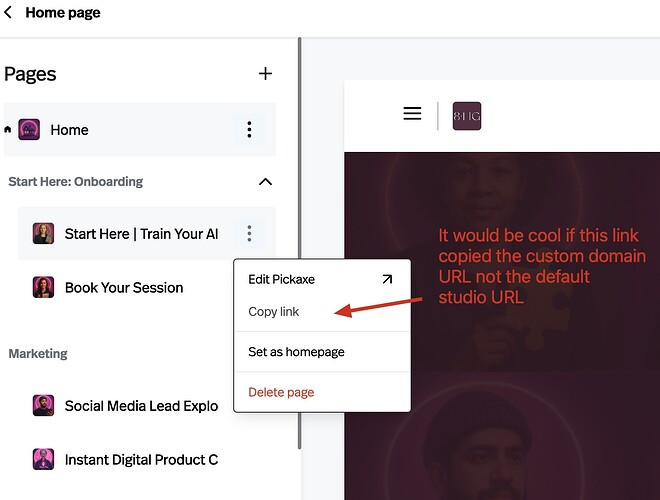Screen dimensions: 660x500
Task: Collapse the Start Here: Onboarding section
Action: (x=265, y=182)
